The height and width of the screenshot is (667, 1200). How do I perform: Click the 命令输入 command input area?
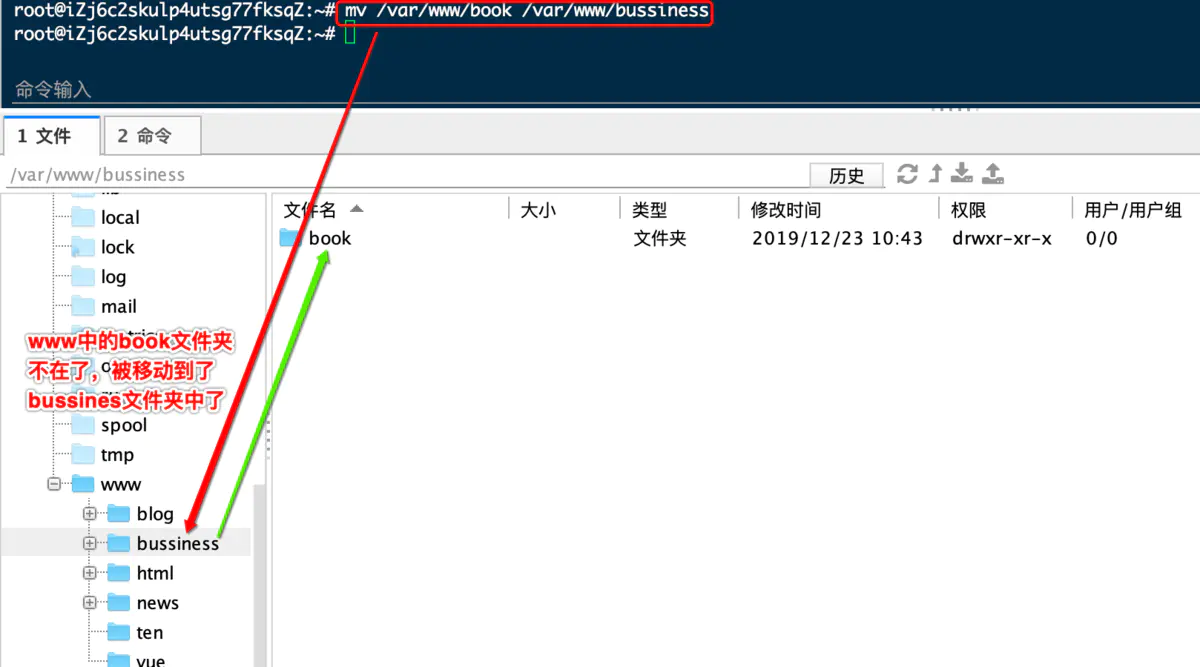click(x=600, y=89)
